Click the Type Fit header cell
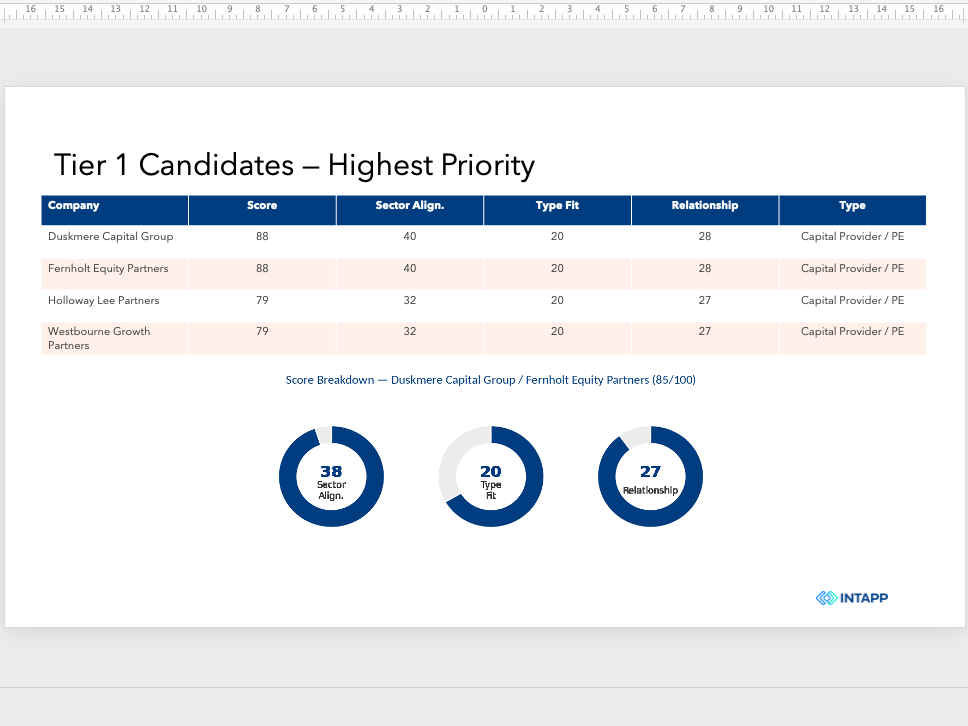Screen dimensions: 968x726 [x=557, y=211]
